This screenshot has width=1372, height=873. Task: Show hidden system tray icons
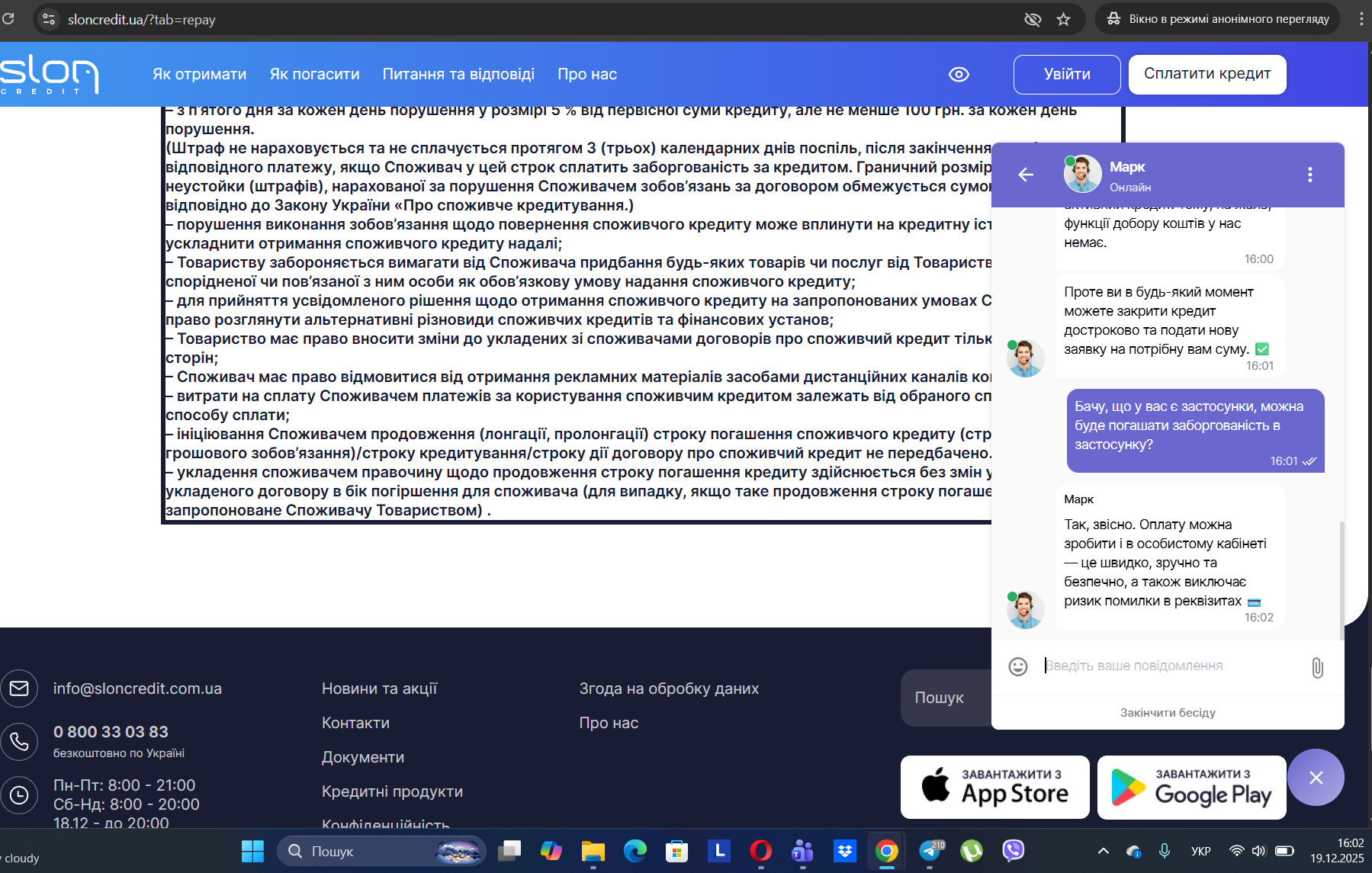point(1103,851)
